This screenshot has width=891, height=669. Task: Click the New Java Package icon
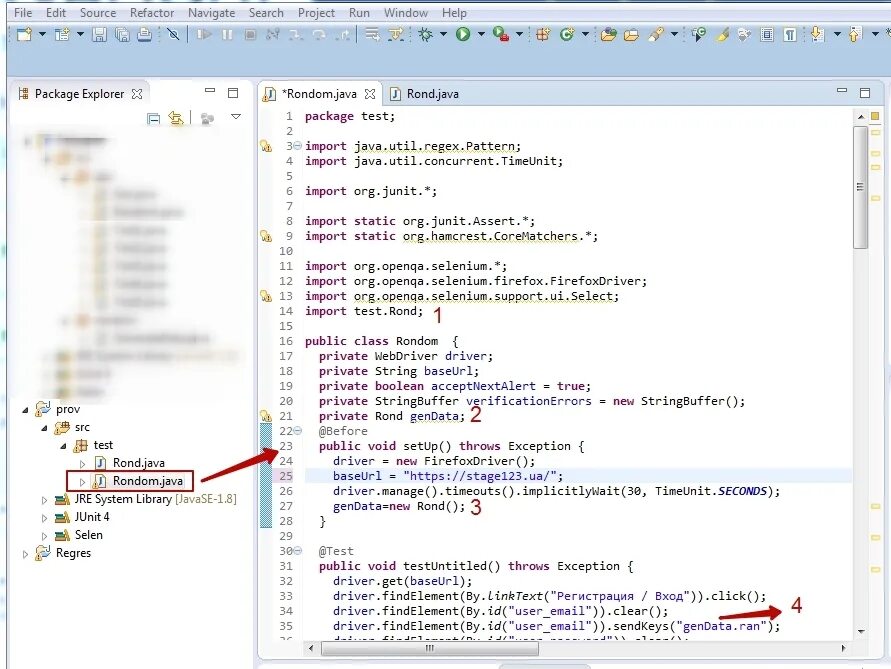(x=543, y=35)
